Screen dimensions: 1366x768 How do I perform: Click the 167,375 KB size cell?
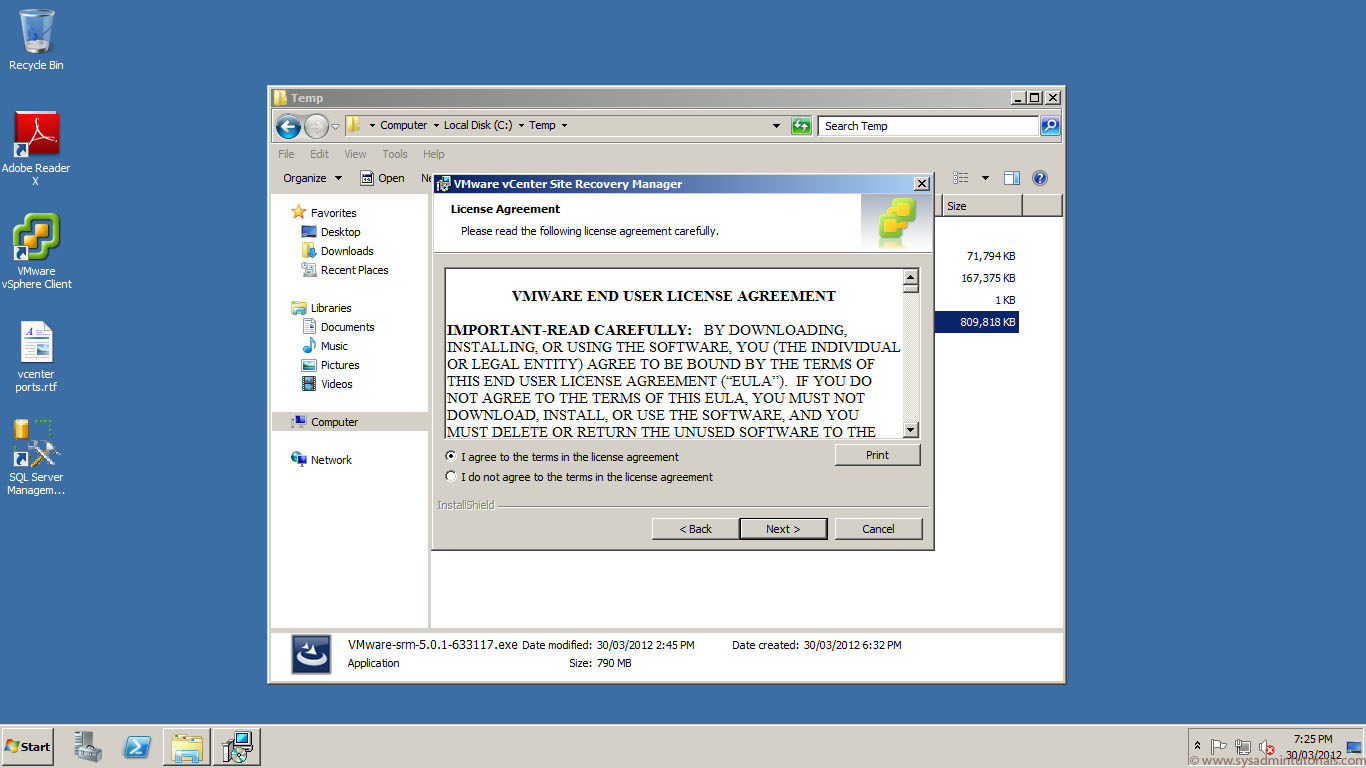(987, 278)
